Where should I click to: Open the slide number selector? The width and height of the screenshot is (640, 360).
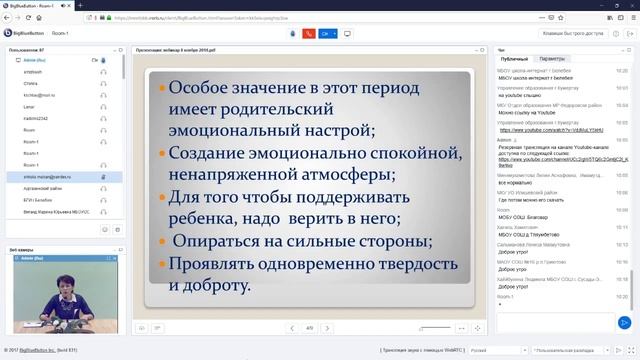[x=309, y=328]
